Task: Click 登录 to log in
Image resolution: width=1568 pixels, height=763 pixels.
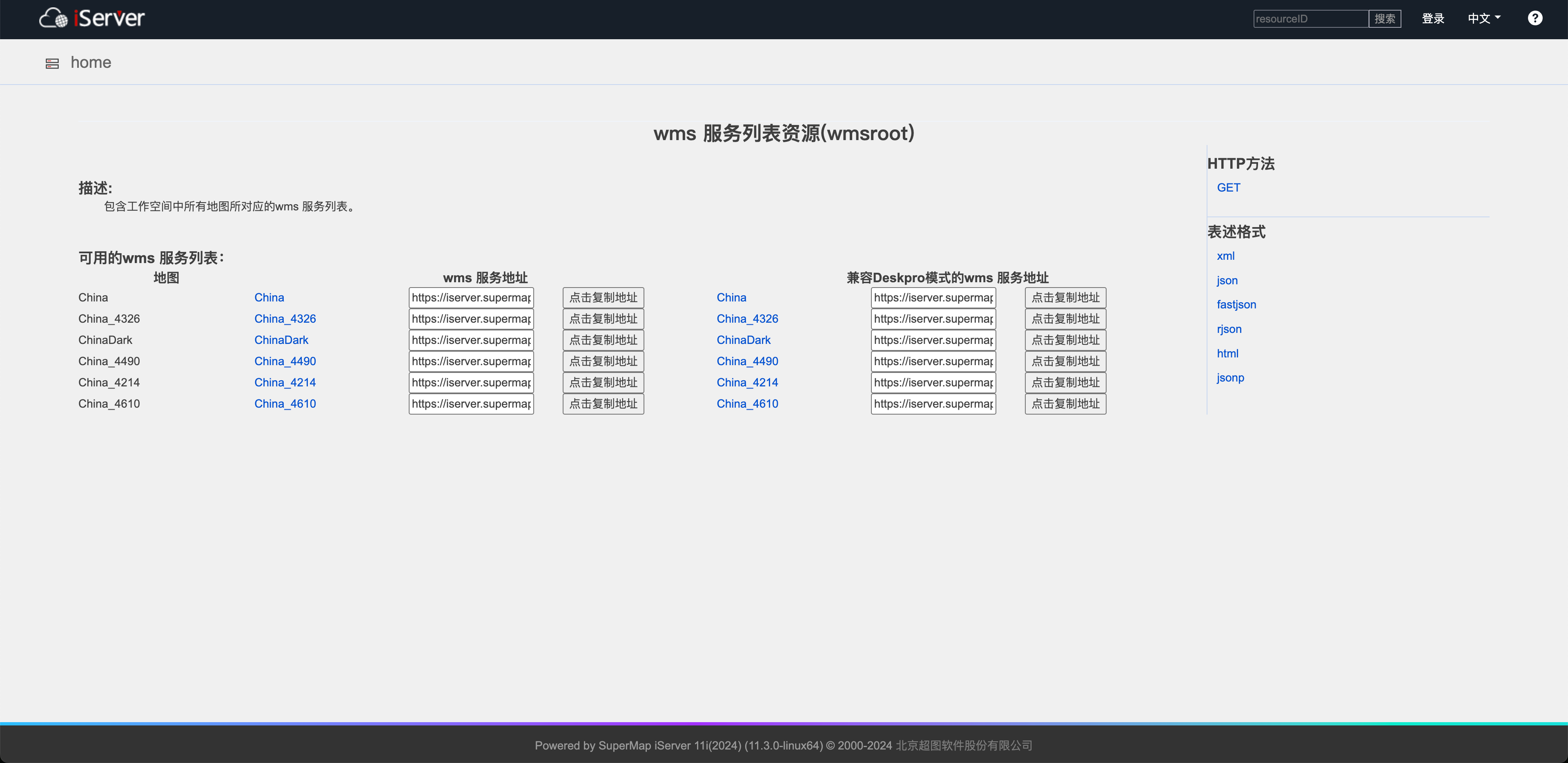Action: tap(1434, 18)
